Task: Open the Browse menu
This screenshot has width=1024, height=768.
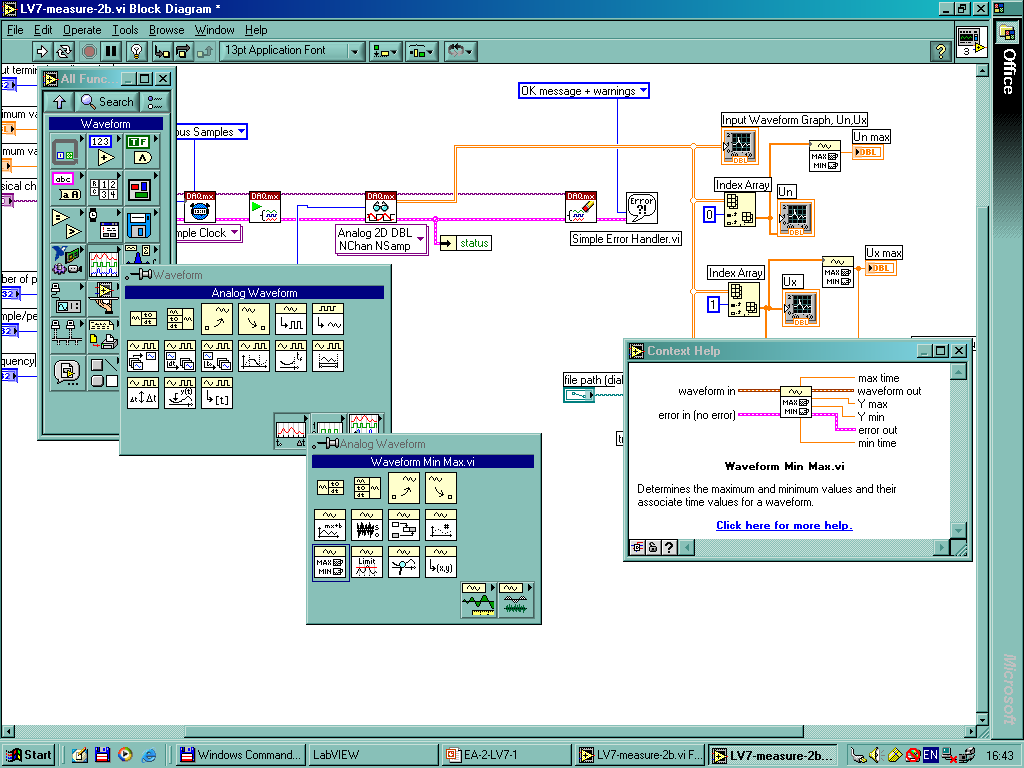Action: click(167, 30)
